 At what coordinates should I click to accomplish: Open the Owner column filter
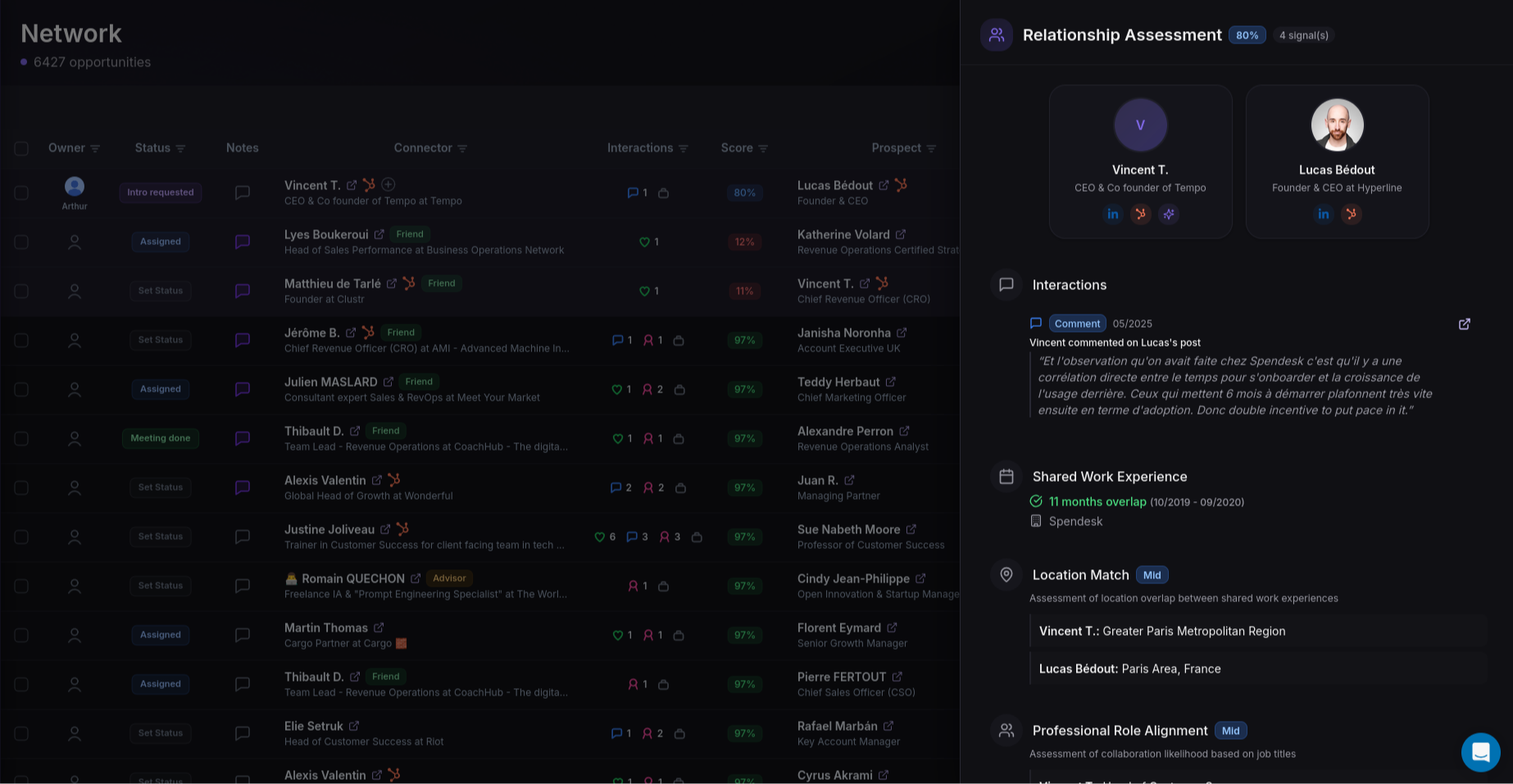[95, 148]
